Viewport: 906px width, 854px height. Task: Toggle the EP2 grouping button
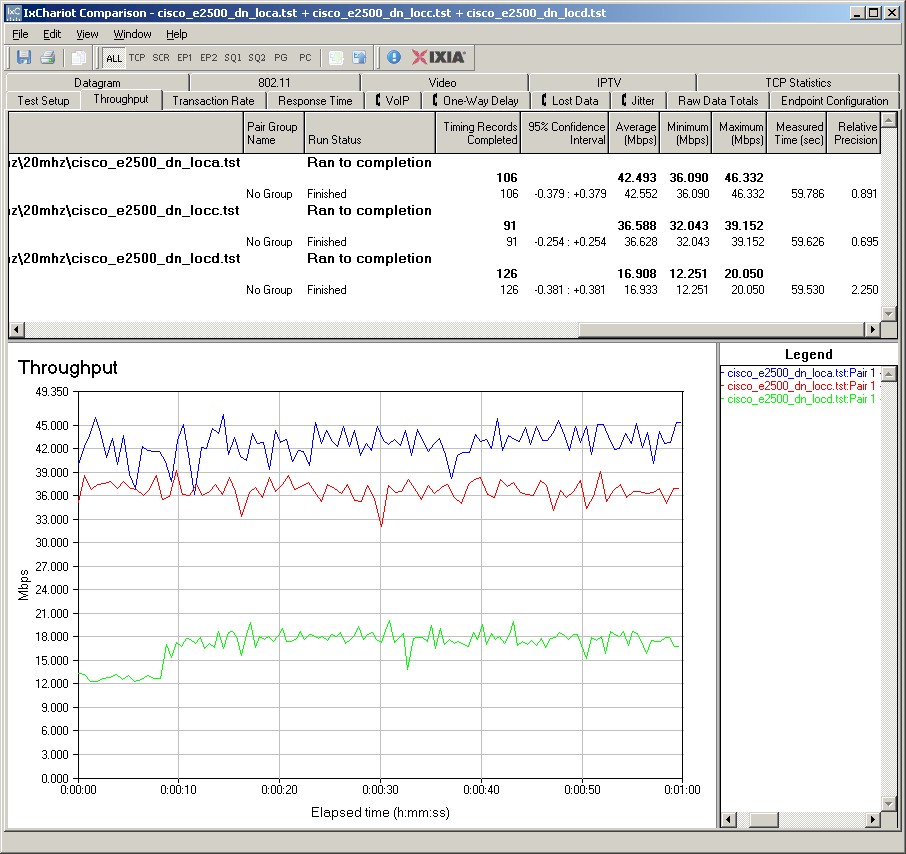pyautogui.click(x=208, y=57)
